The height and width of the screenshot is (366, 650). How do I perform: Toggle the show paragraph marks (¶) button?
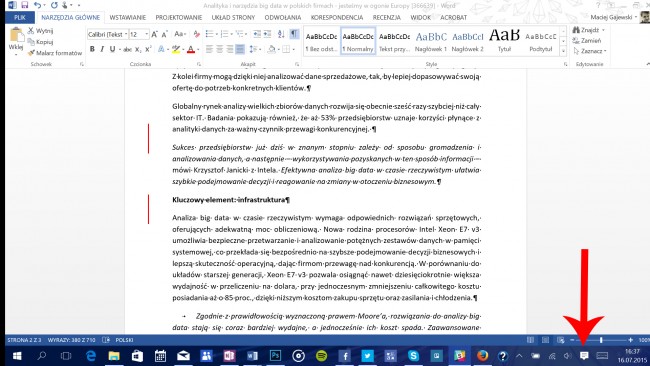pyautogui.click(x=293, y=34)
